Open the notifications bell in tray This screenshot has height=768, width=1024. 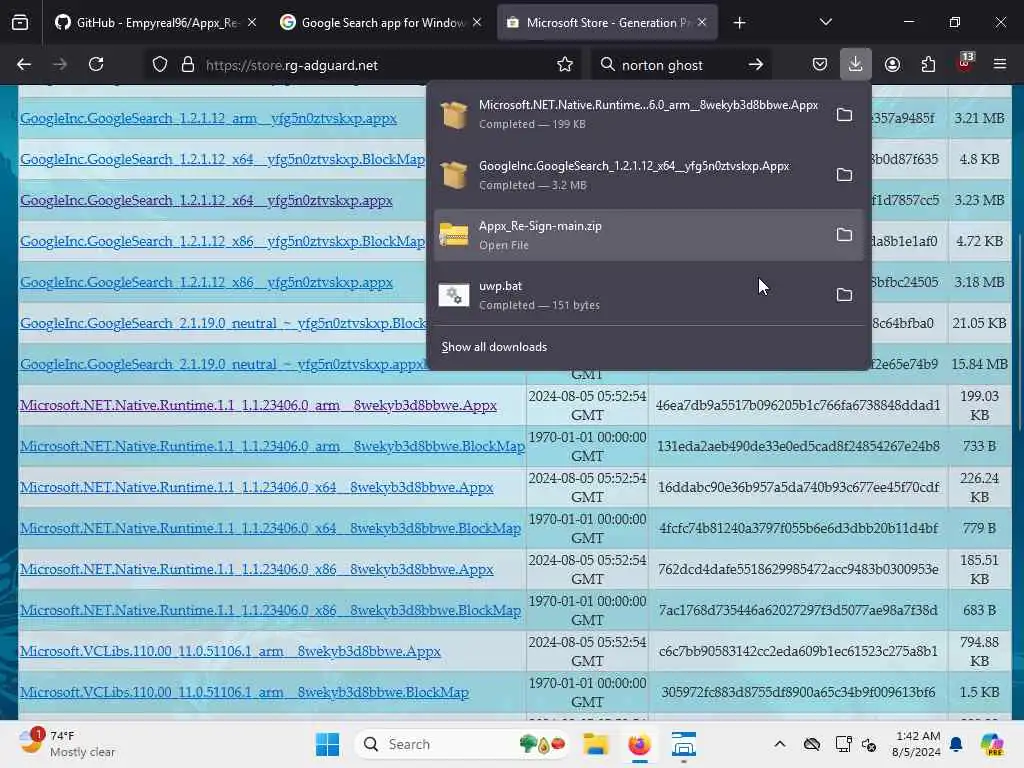click(x=956, y=744)
